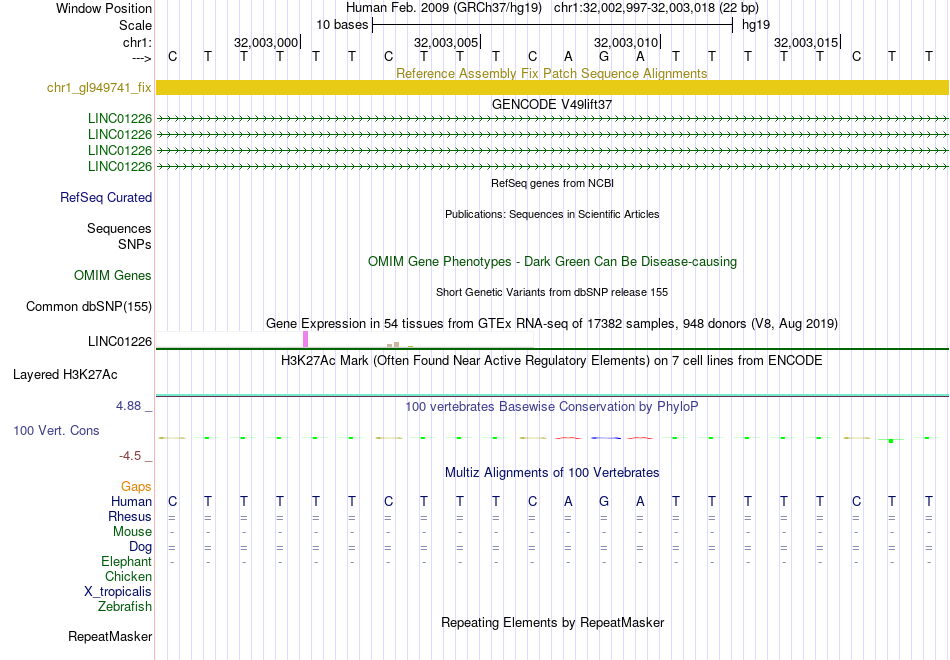Select the Dog alignment row label
The width and height of the screenshot is (950, 660).
coord(141,547)
